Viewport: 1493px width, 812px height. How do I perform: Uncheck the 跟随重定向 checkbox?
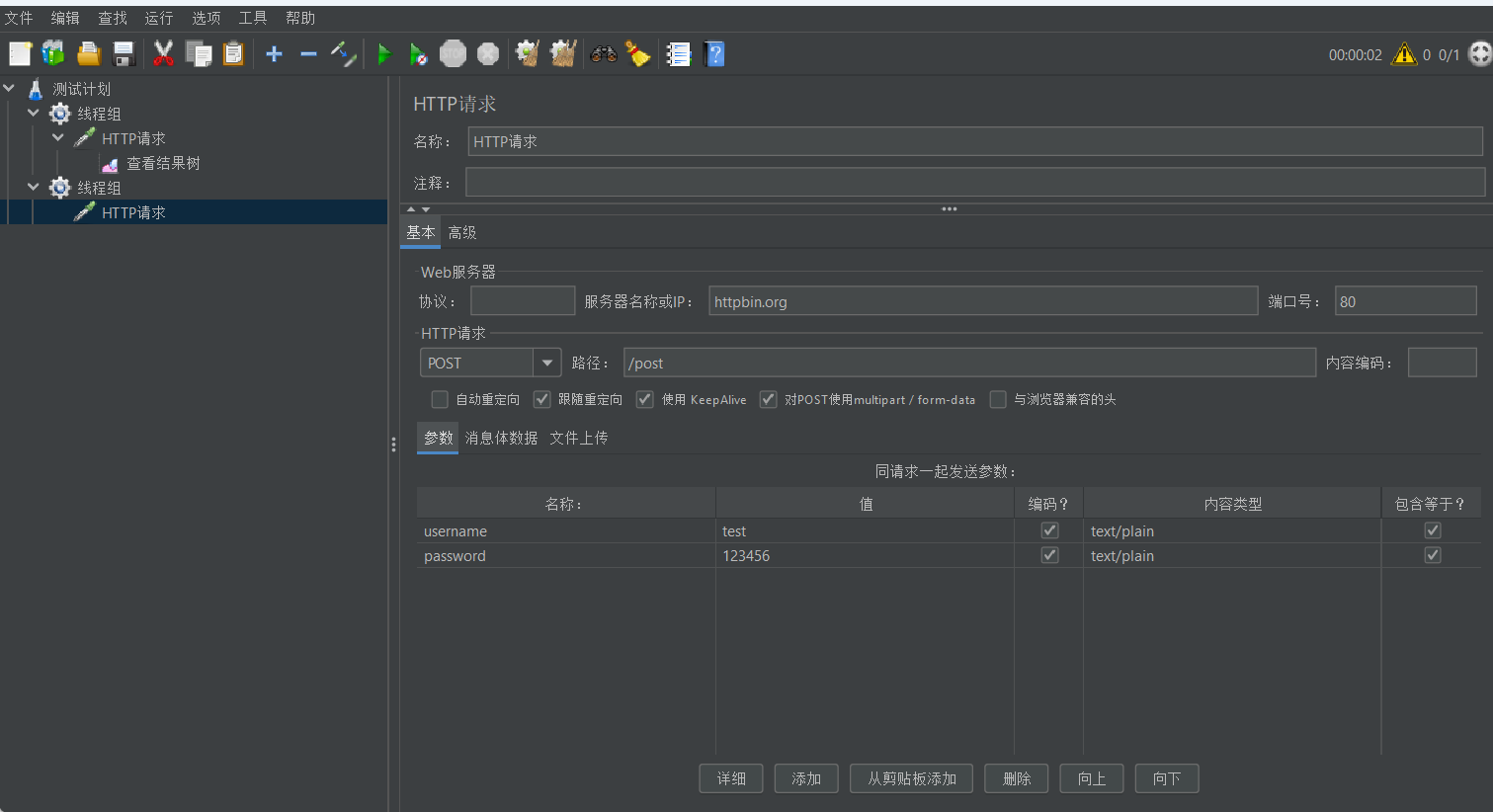tap(541, 399)
